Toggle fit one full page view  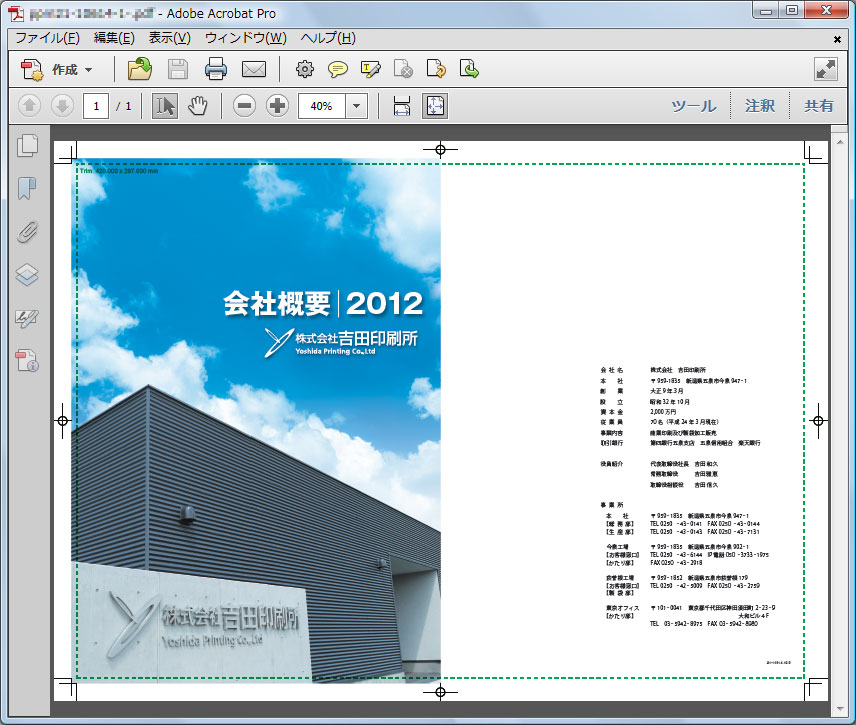[435, 105]
